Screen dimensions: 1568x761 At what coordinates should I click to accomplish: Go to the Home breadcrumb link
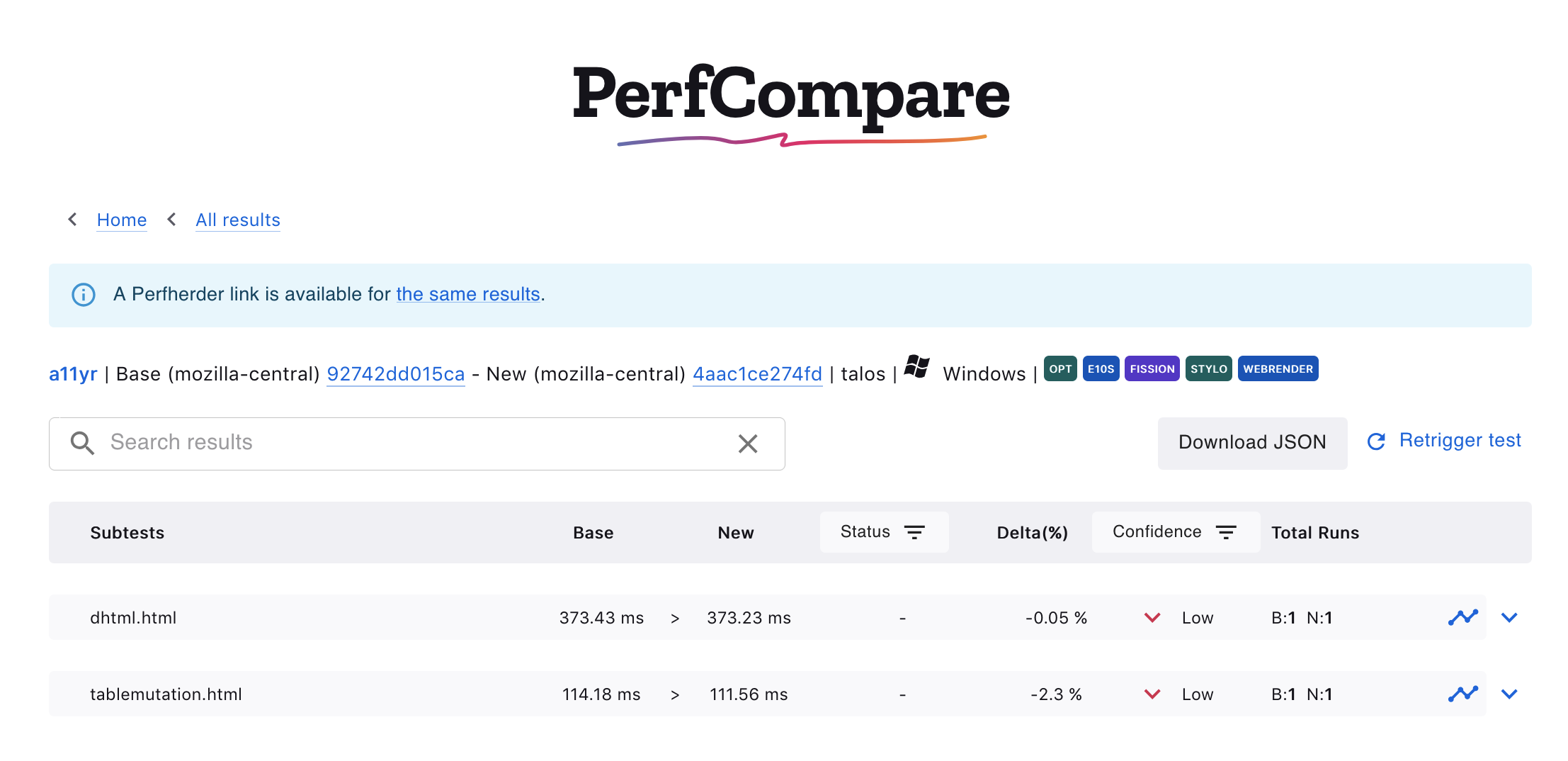coord(122,220)
